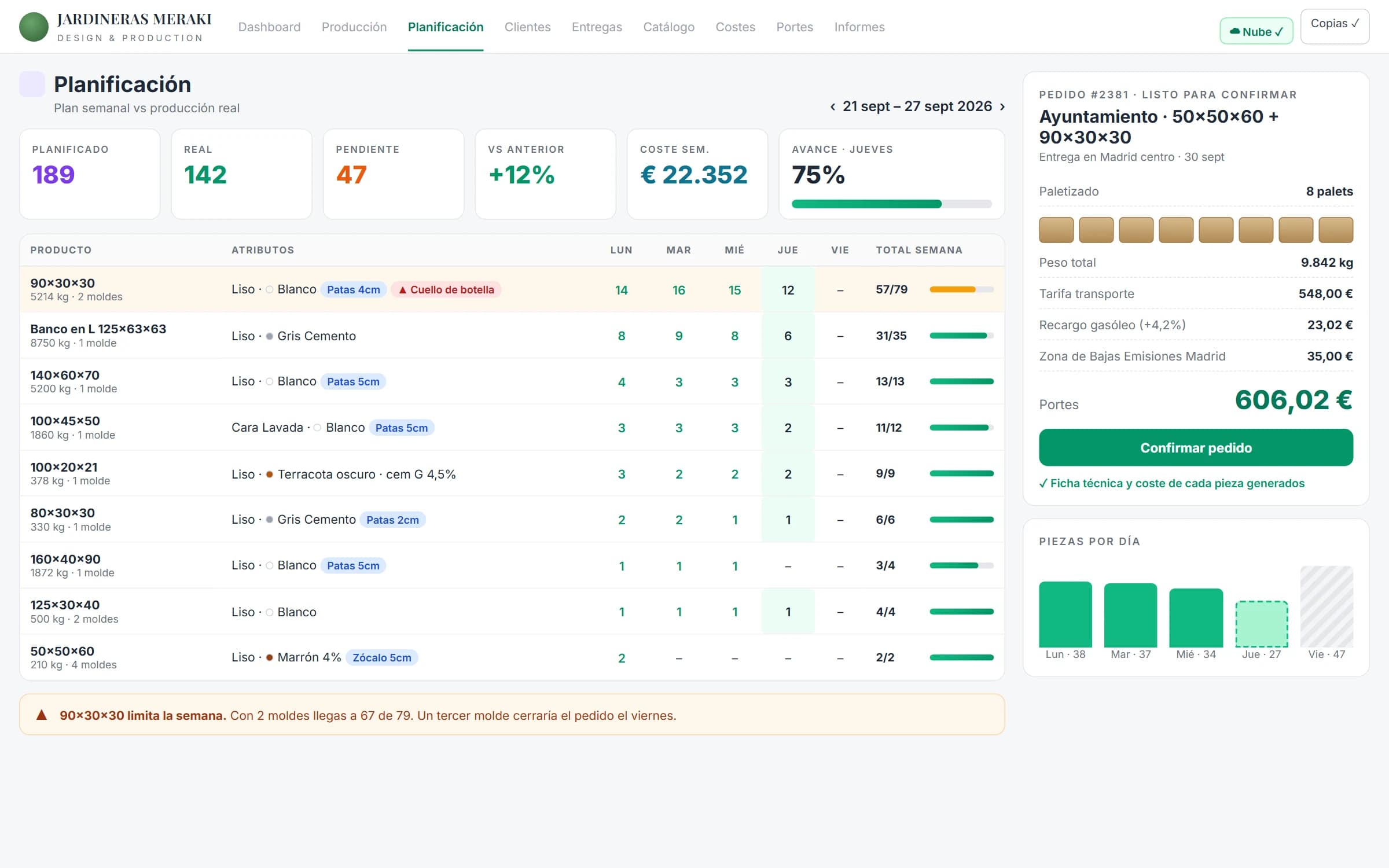Open the Informes tab
This screenshot has width=1389, height=868.
coord(859,27)
